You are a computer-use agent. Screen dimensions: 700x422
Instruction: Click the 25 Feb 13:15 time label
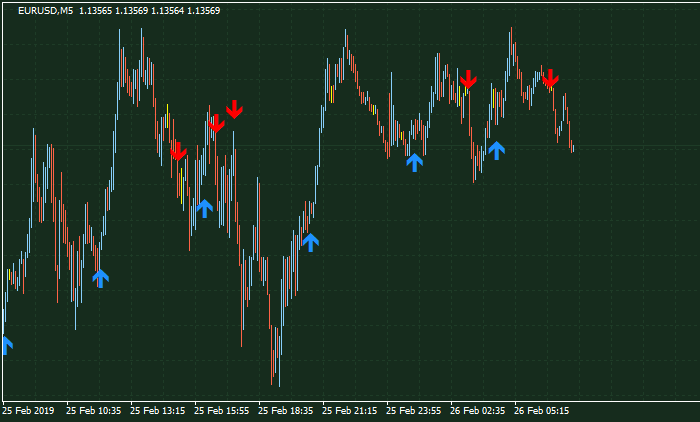158,410
